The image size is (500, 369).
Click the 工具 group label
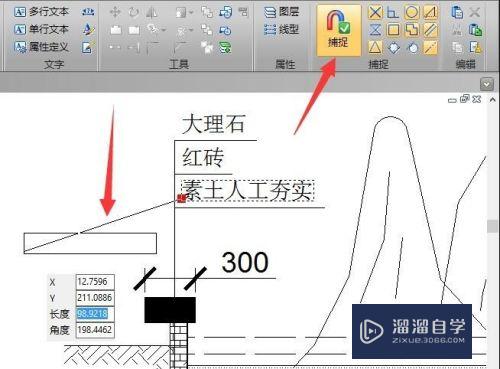tap(179, 64)
